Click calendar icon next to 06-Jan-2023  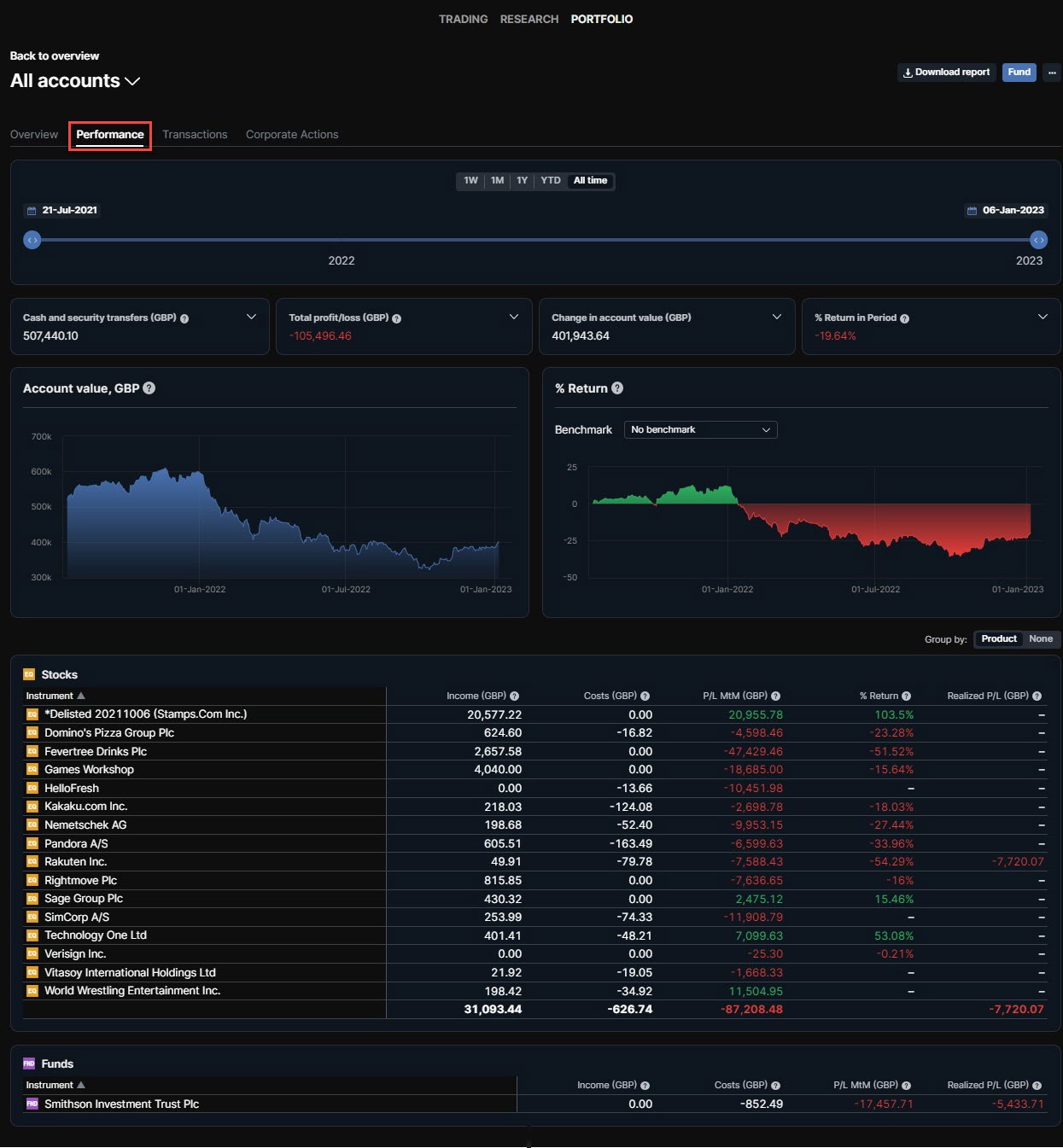click(972, 211)
